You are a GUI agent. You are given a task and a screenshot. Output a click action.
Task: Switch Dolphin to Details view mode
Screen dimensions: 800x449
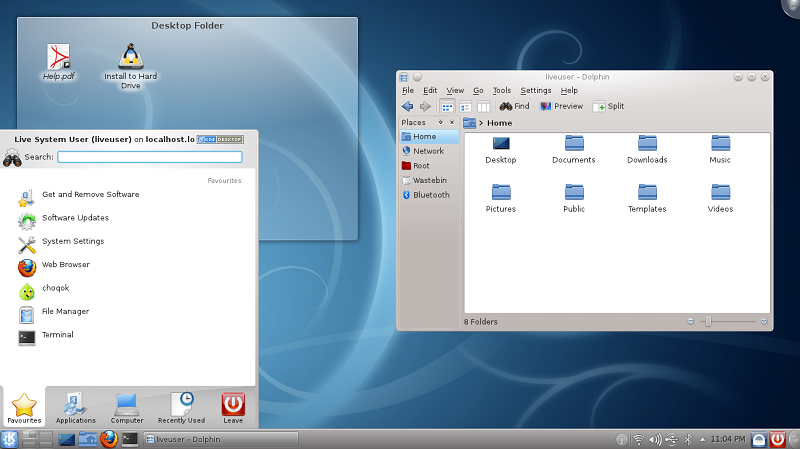click(465, 106)
